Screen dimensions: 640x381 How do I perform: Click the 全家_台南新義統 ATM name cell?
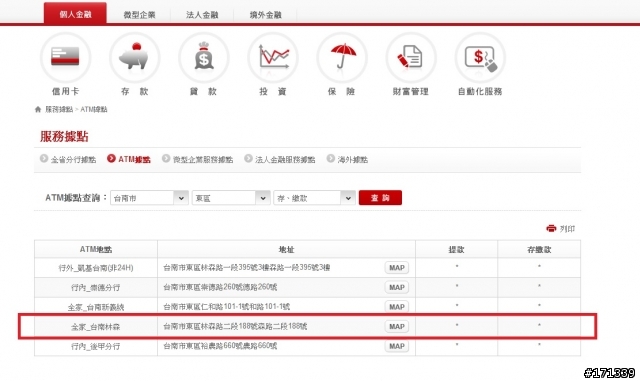coord(96,307)
